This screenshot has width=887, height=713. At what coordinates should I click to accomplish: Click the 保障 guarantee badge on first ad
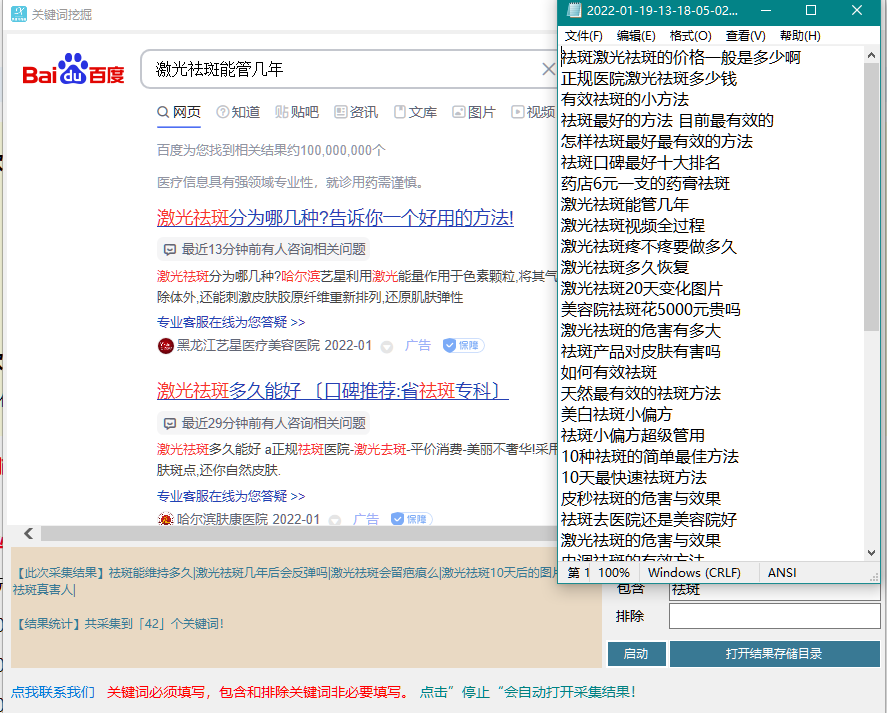pyautogui.click(x=462, y=345)
